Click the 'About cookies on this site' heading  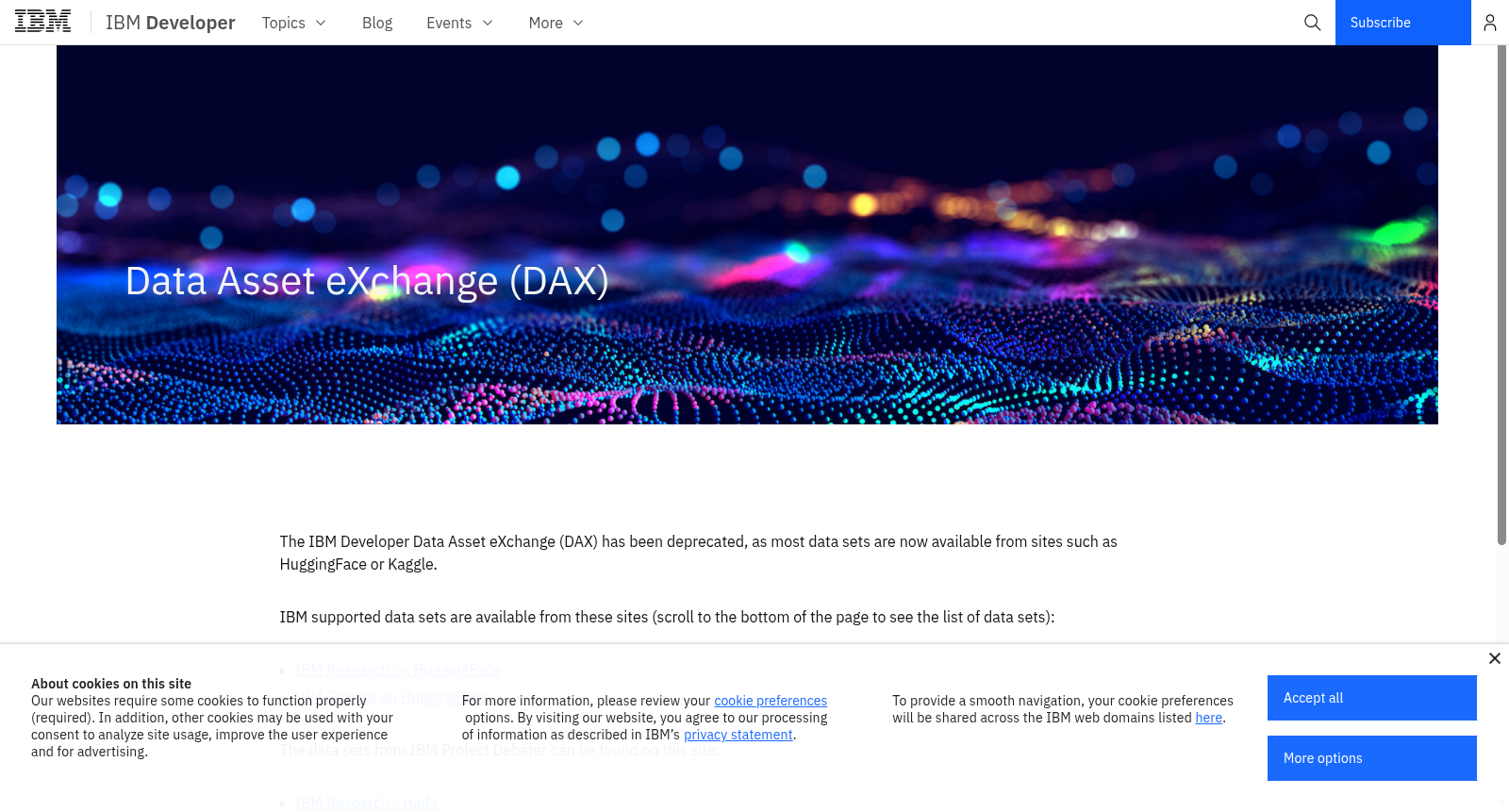click(x=111, y=684)
